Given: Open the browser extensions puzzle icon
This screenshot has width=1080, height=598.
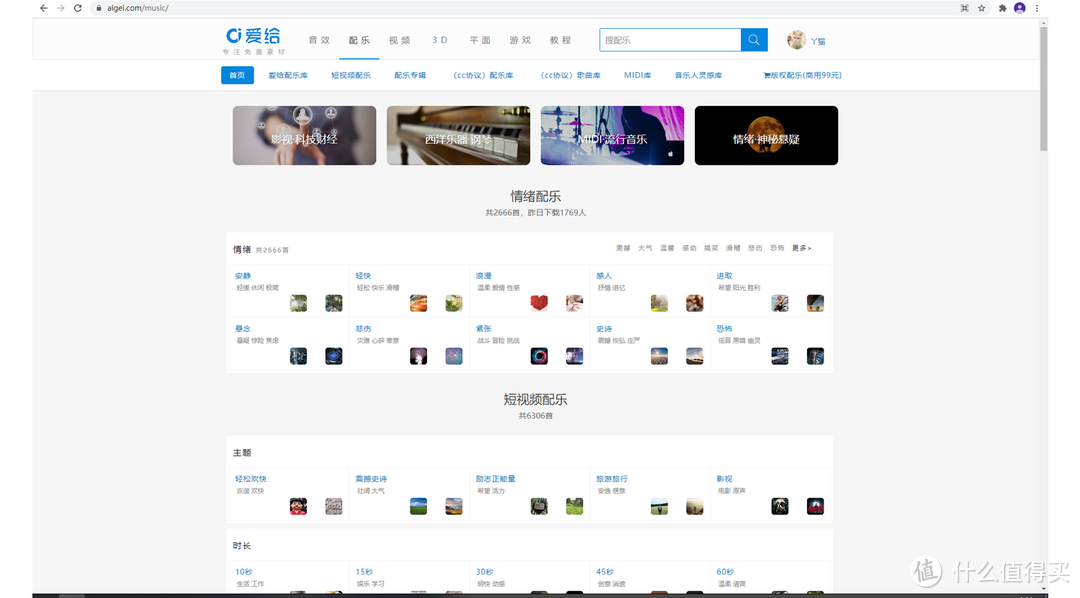Looking at the screenshot, I should (x=1002, y=8).
